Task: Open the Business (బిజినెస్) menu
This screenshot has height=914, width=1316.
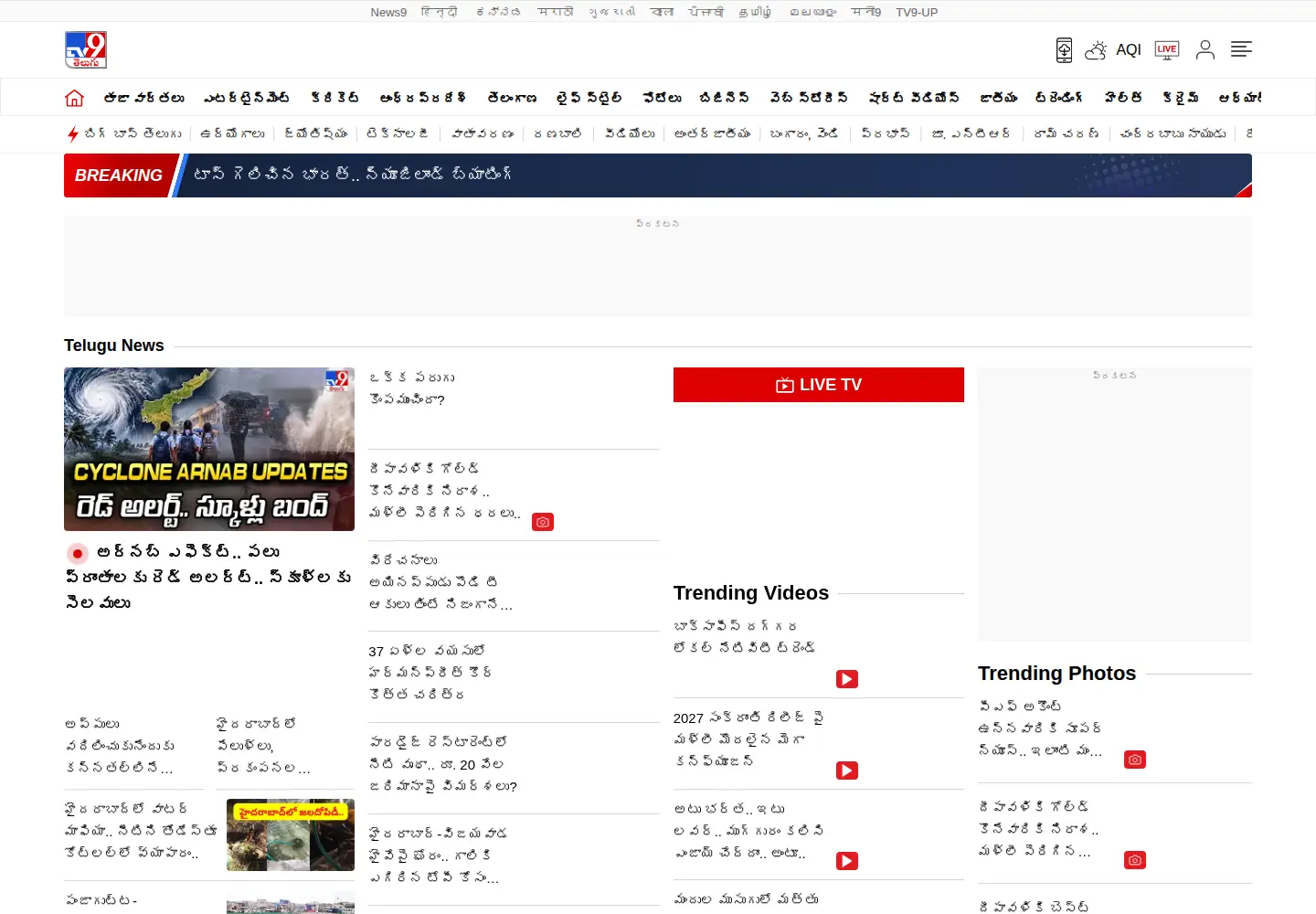Action: (725, 98)
